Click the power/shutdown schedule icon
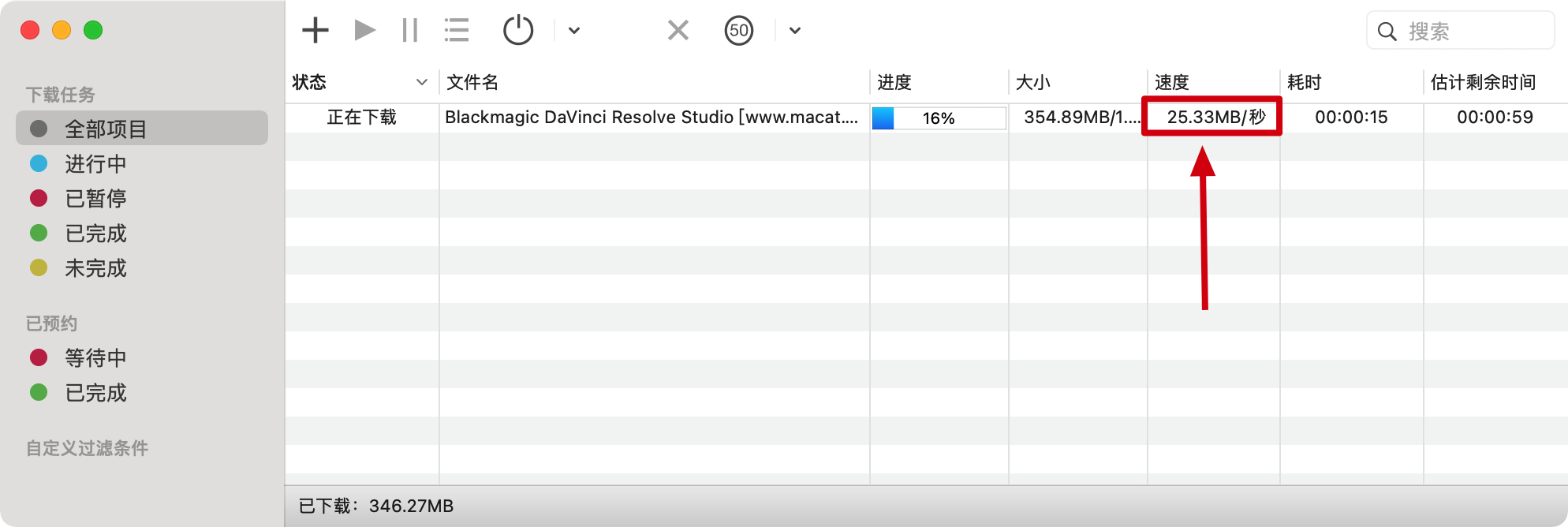1568x527 pixels. [518, 31]
